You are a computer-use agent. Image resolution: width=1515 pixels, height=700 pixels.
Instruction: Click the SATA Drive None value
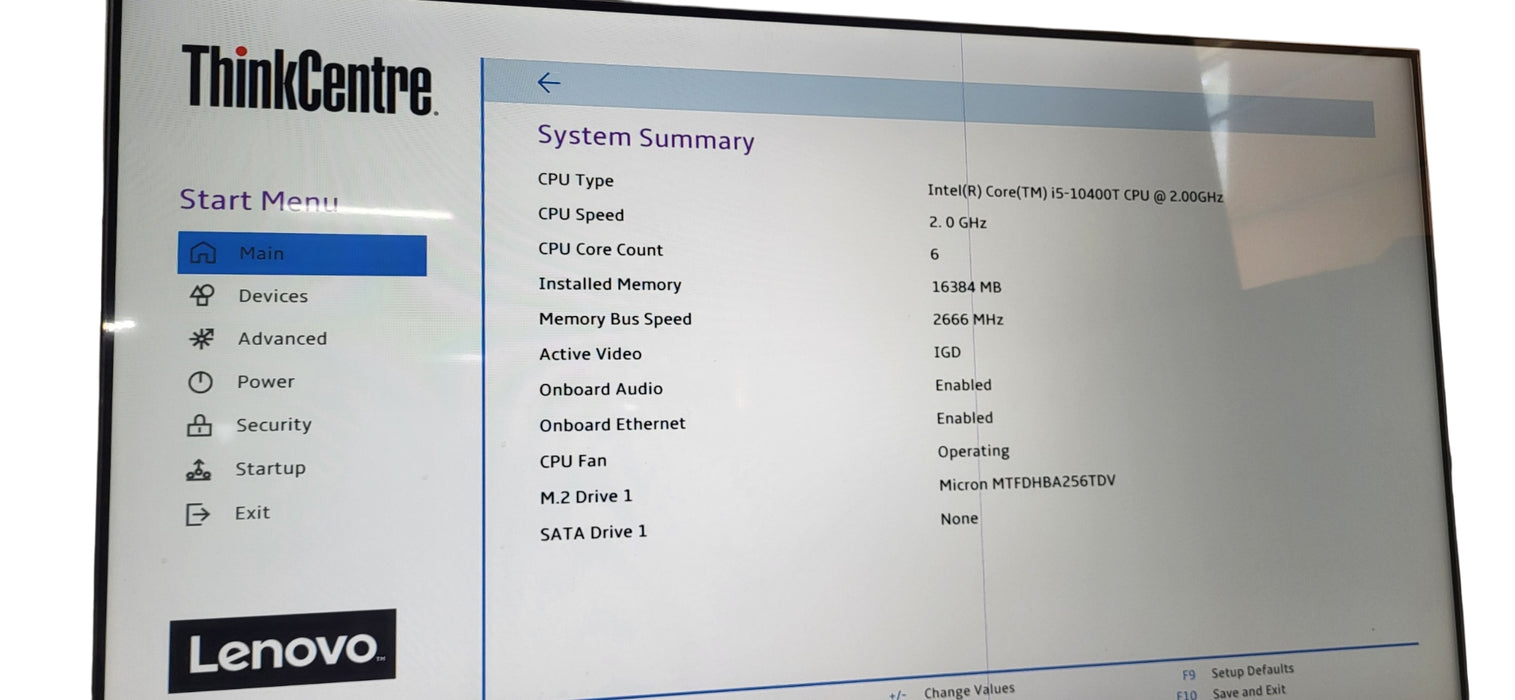[x=959, y=519]
